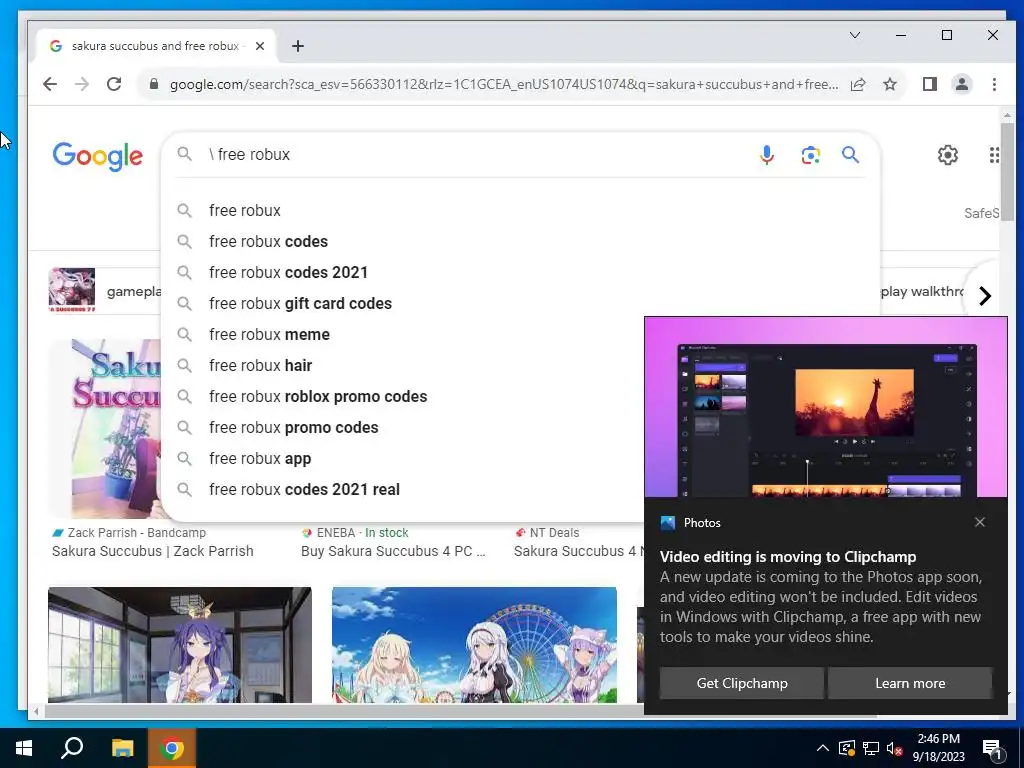Viewport: 1024px width, 768px height.
Task: Open Sakura Succubus | Zack Parrish result
Action: coord(152,551)
